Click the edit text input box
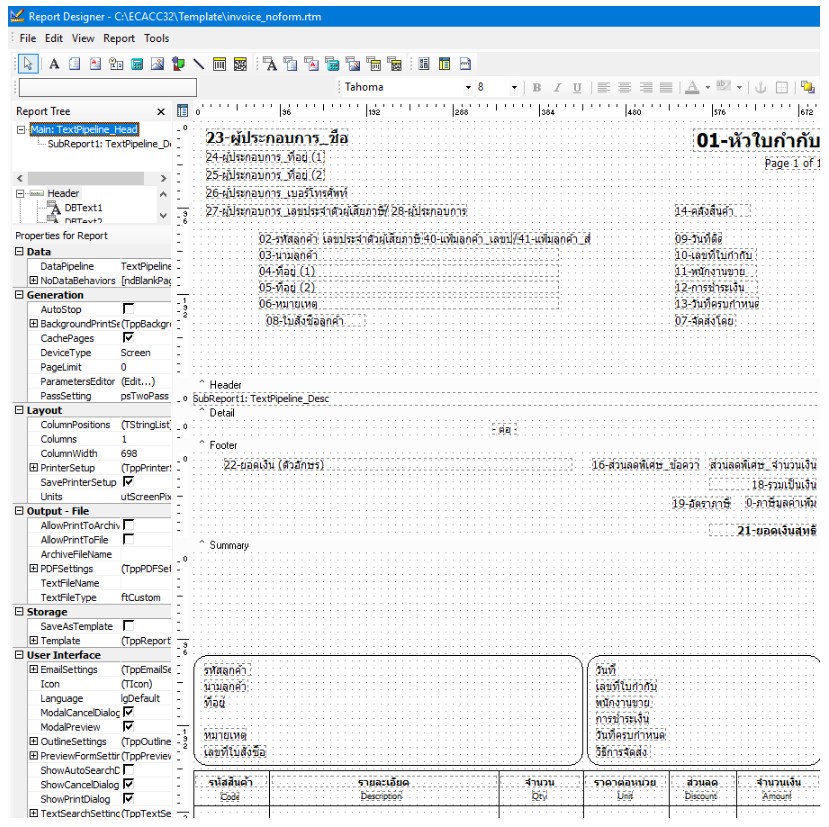829x827 pixels. coord(108,87)
